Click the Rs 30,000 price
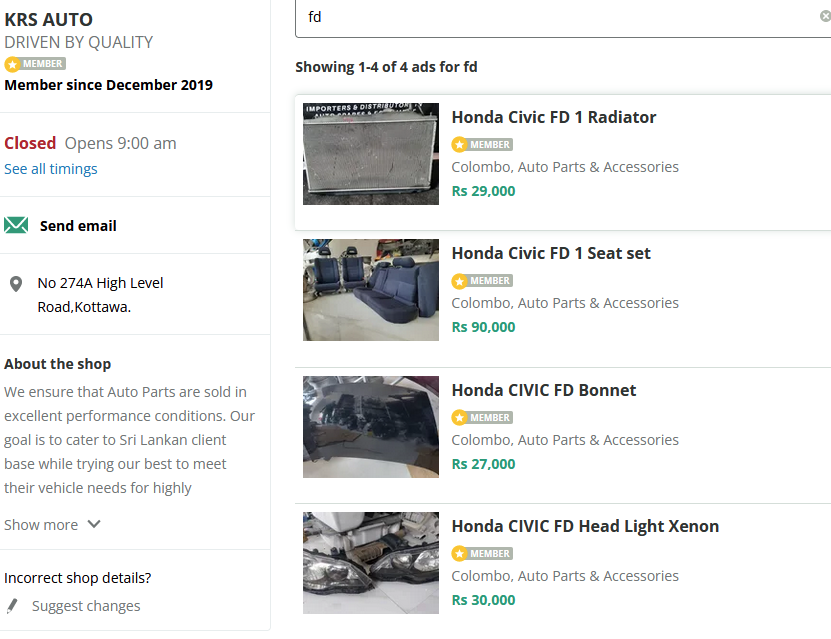The image size is (831, 639). pos(483,600)
